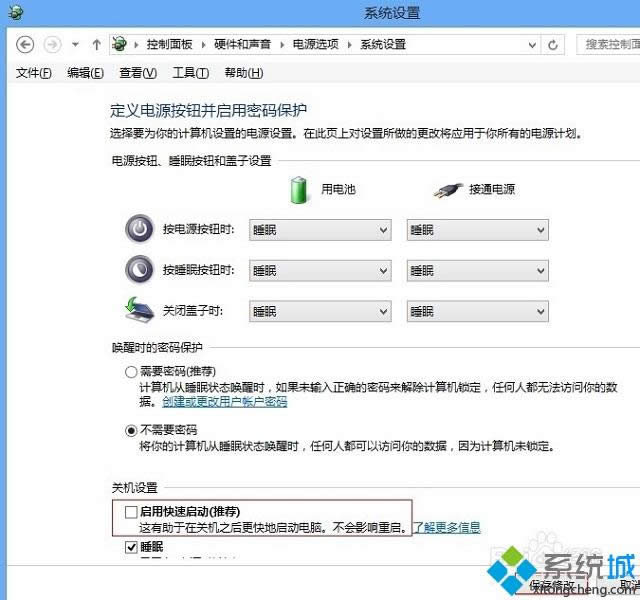Click the sleep button moon icon
Screen dimensions: 640x600
140,269
